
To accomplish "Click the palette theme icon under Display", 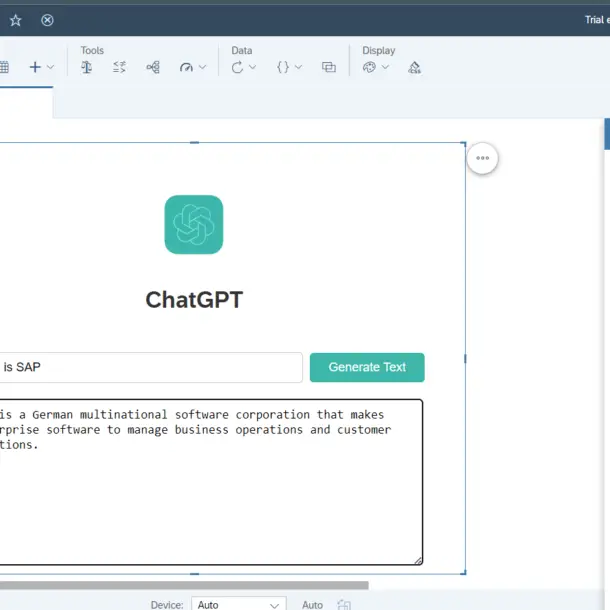I will tap(369, 67).
